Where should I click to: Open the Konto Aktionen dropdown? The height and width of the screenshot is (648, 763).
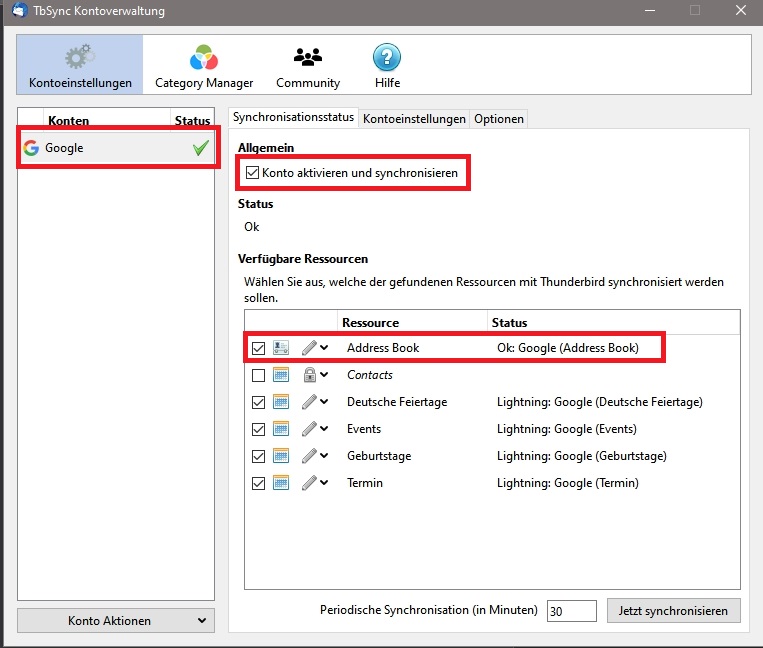click(116, 621)
